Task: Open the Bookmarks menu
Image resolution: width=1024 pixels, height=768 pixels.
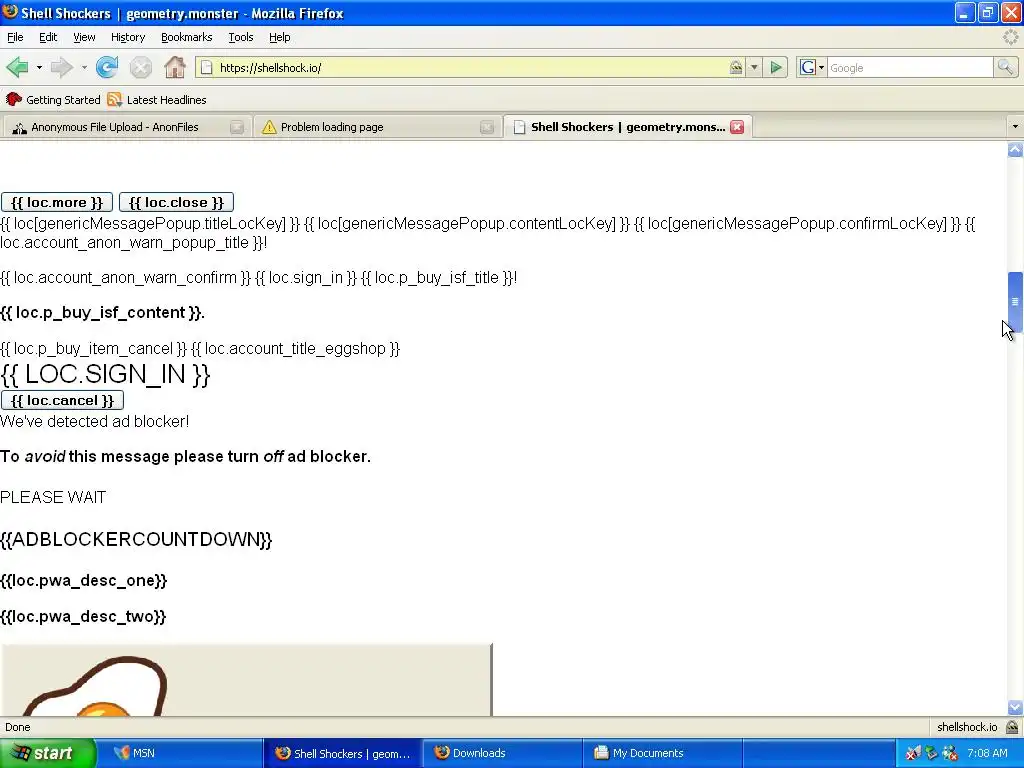Action: point(186,37)
